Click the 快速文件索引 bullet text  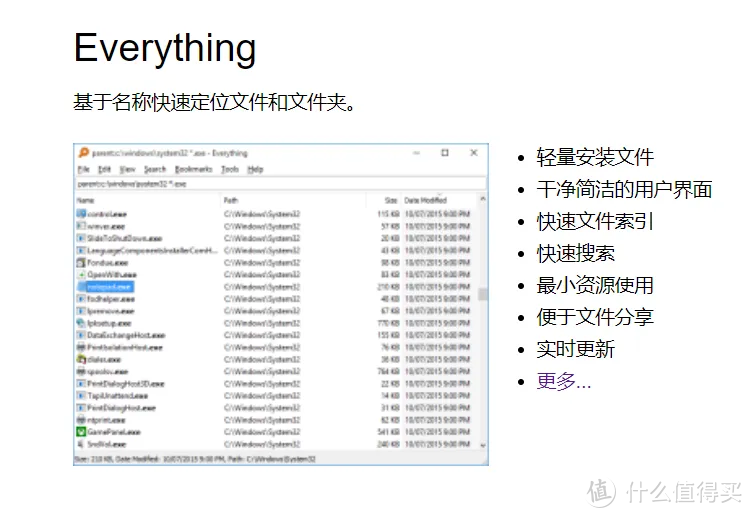[595, 221]
